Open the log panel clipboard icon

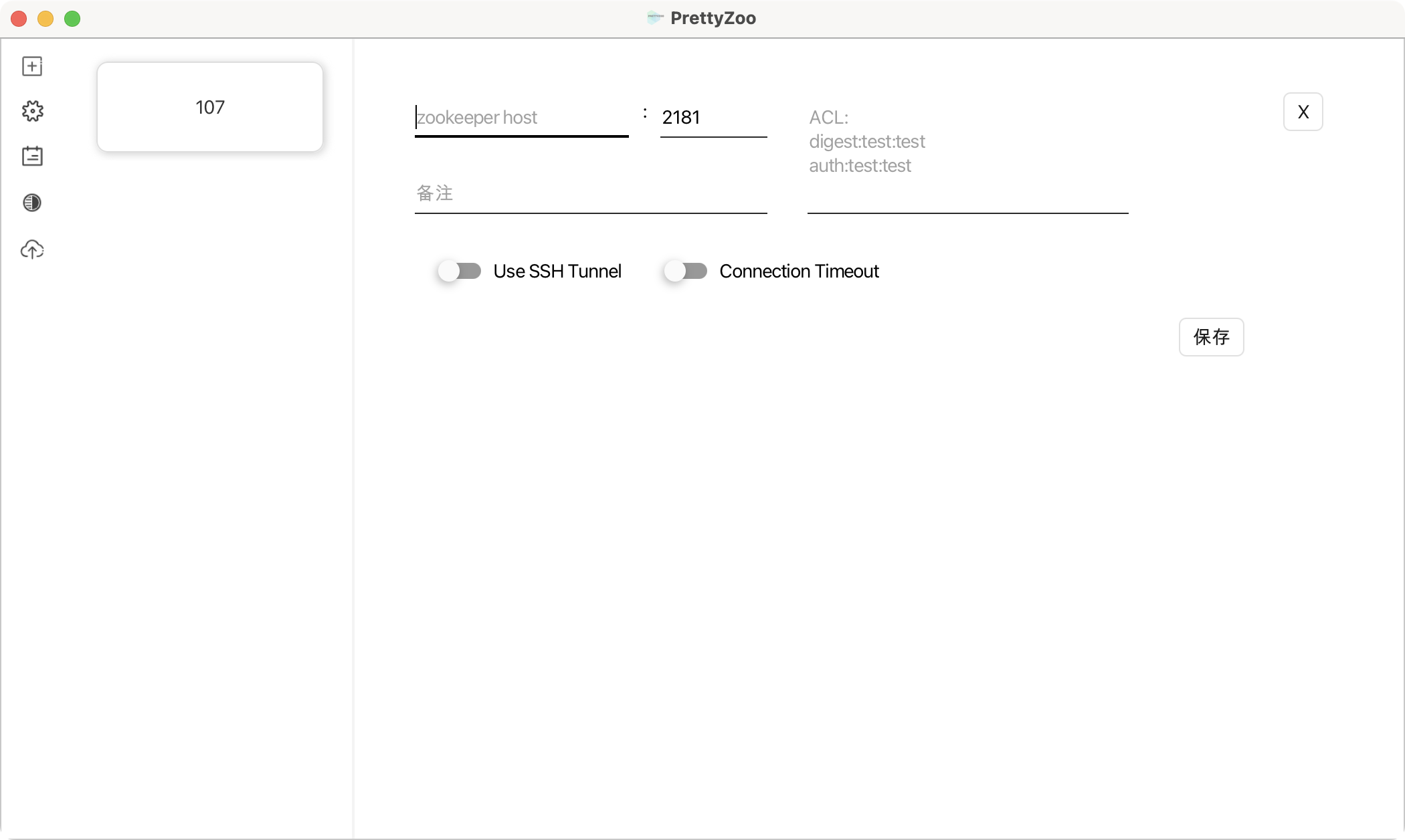click(32, 156)
